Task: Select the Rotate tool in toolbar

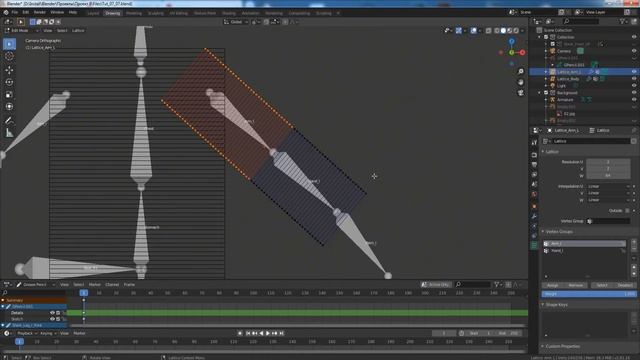Action: pos(9,82)
